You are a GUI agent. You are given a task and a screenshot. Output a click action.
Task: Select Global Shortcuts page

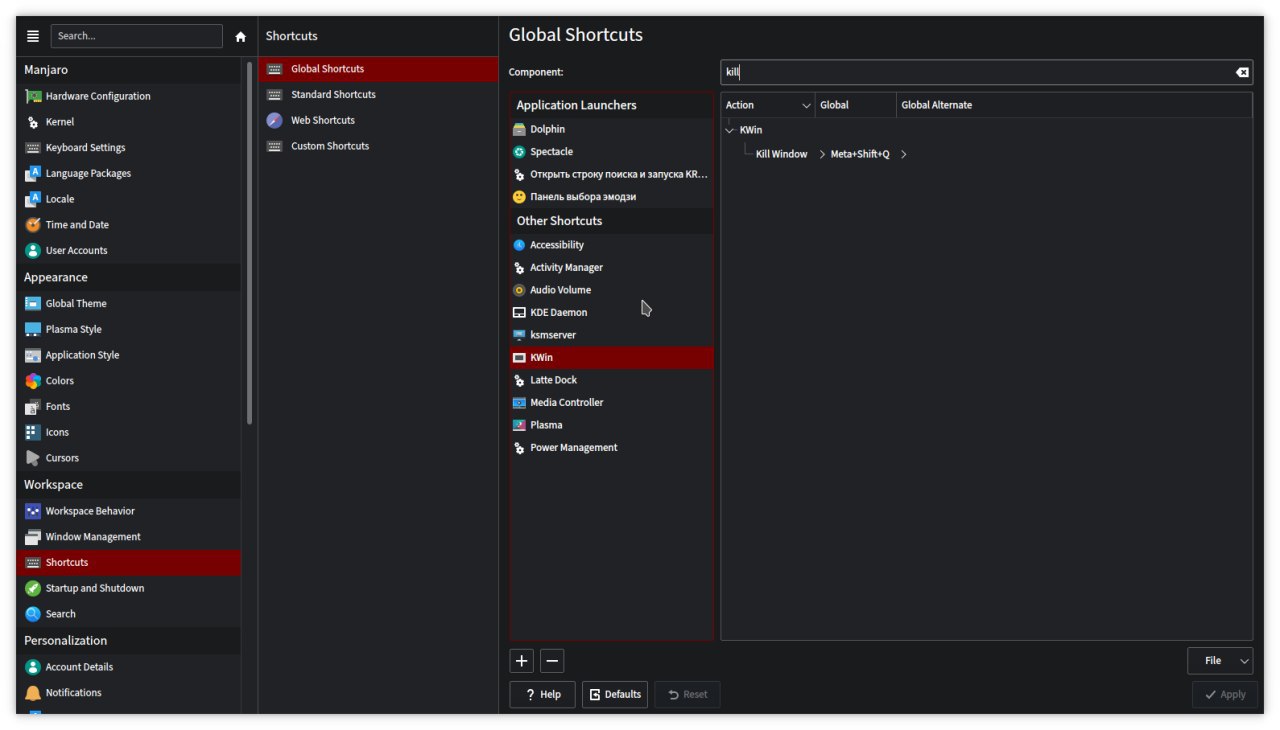point(378,69)
